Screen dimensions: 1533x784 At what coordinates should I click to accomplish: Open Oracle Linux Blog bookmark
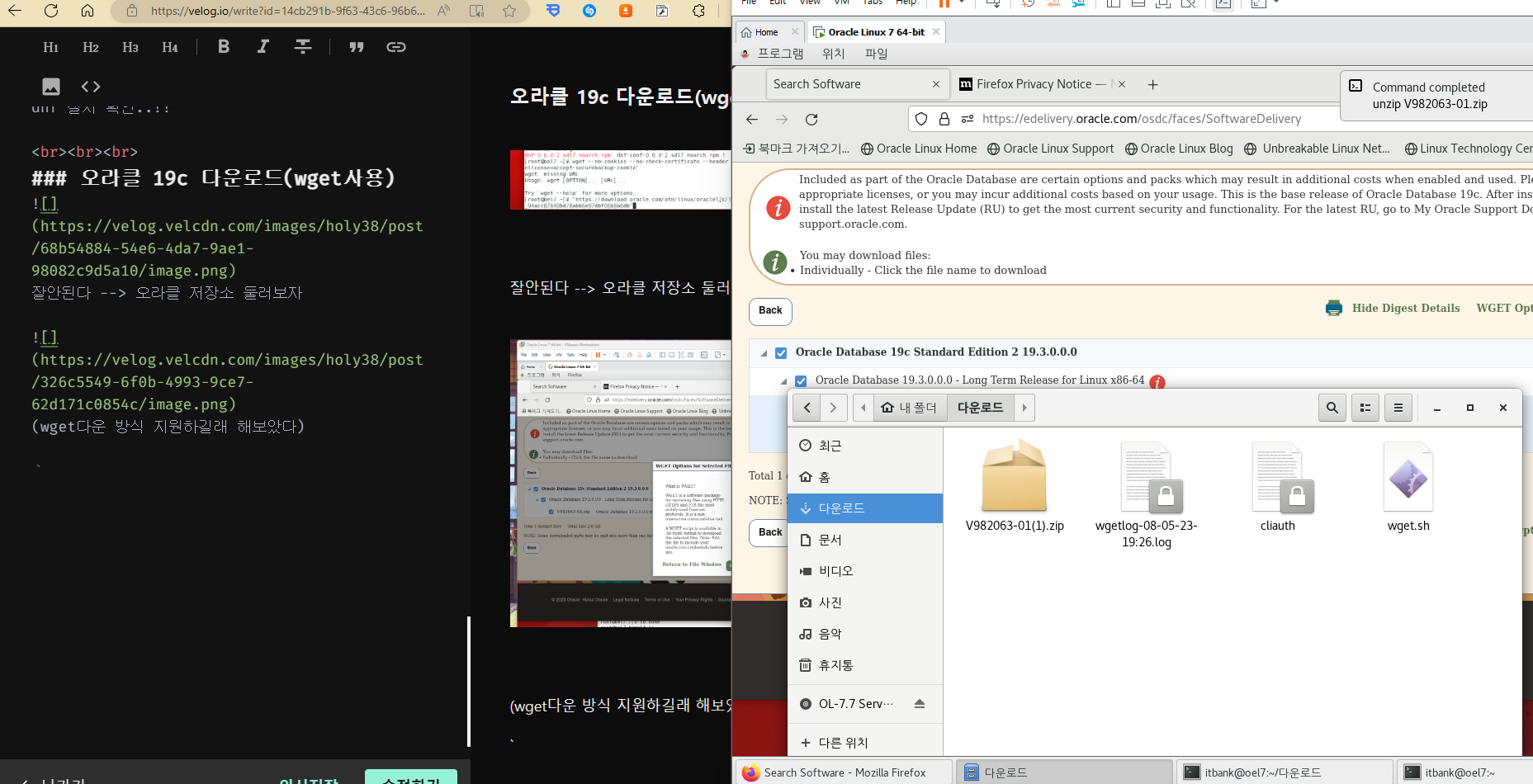click(x=1179, y=149)
